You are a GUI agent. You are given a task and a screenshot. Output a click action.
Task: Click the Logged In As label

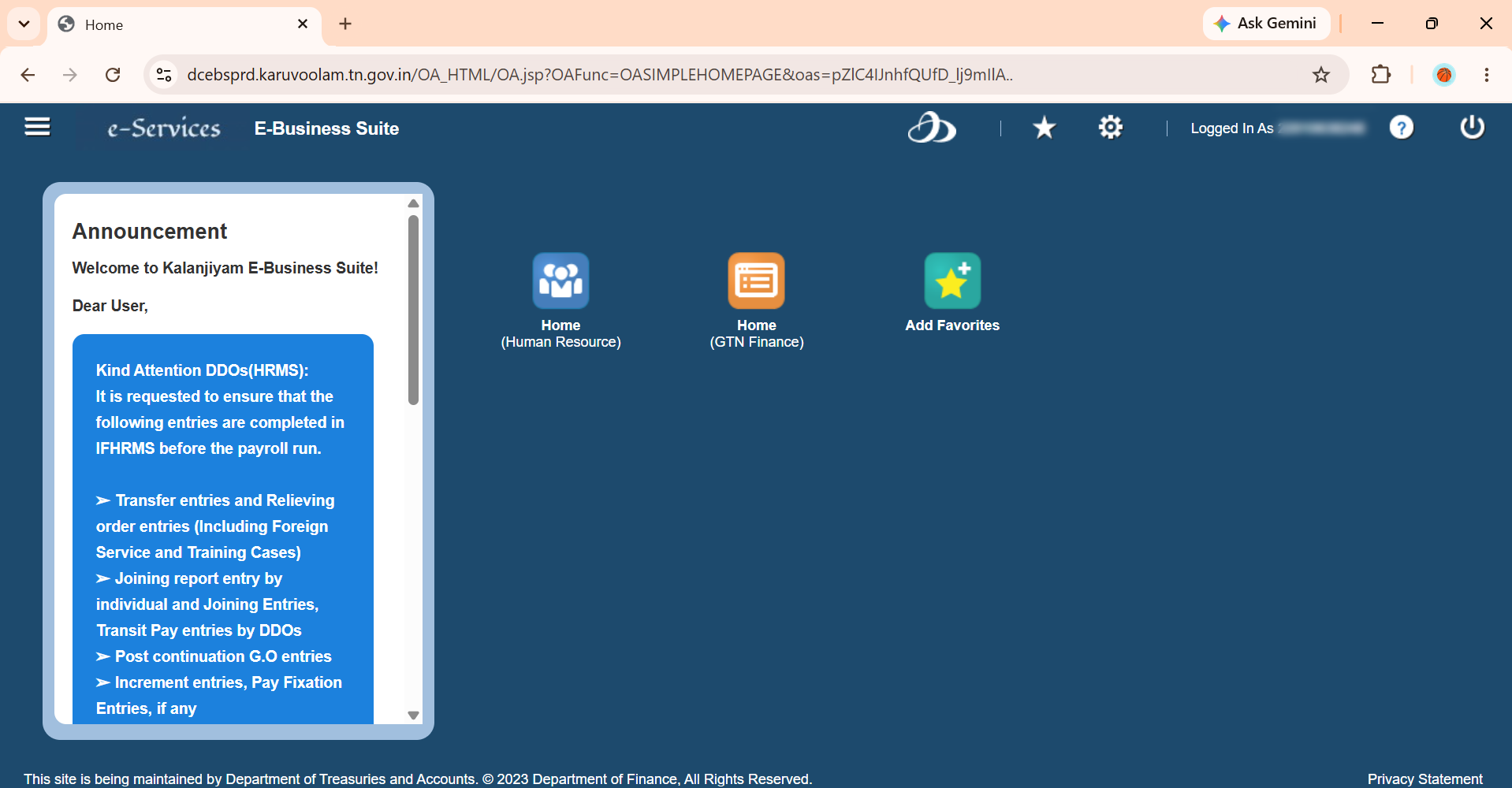[1231, 128]
